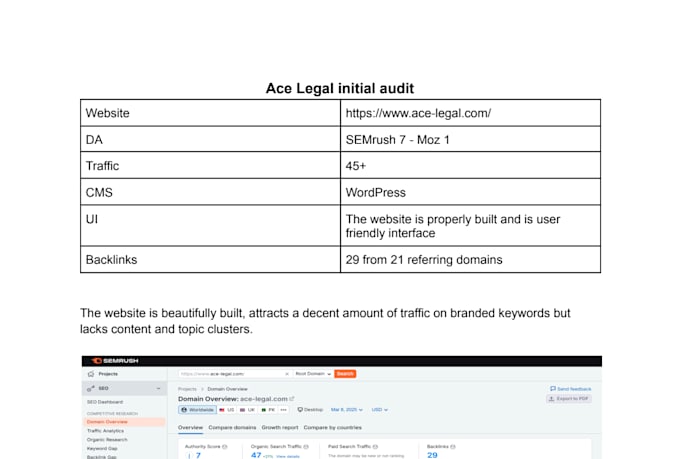Image resolution: width=680 pixels, height=459 pixels.
Task: Click the 'DA' row label
Action: click(x=94, y=140)
